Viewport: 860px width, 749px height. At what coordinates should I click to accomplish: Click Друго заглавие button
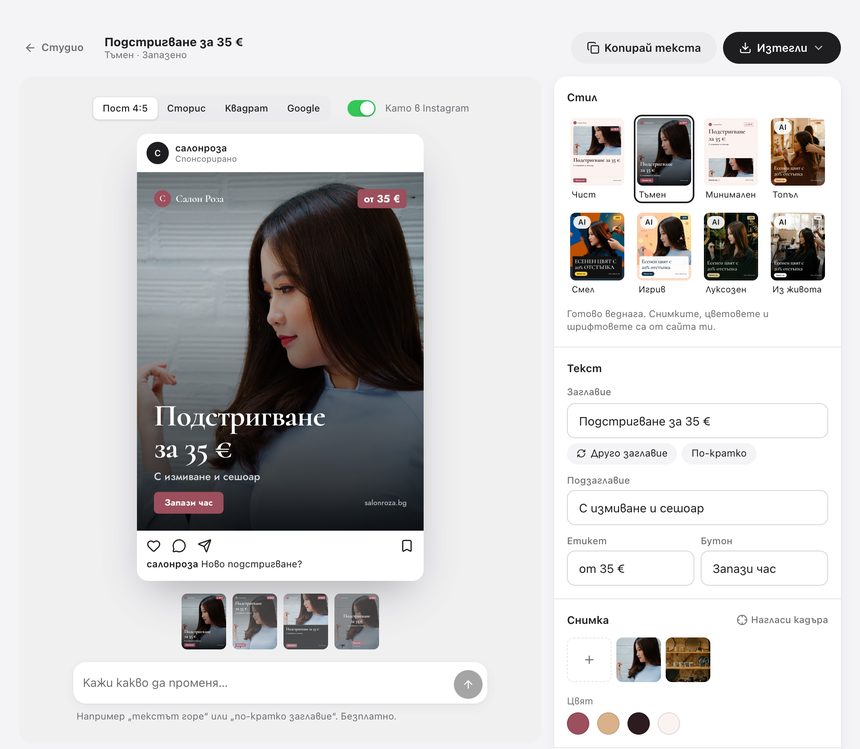click(622, 453)
